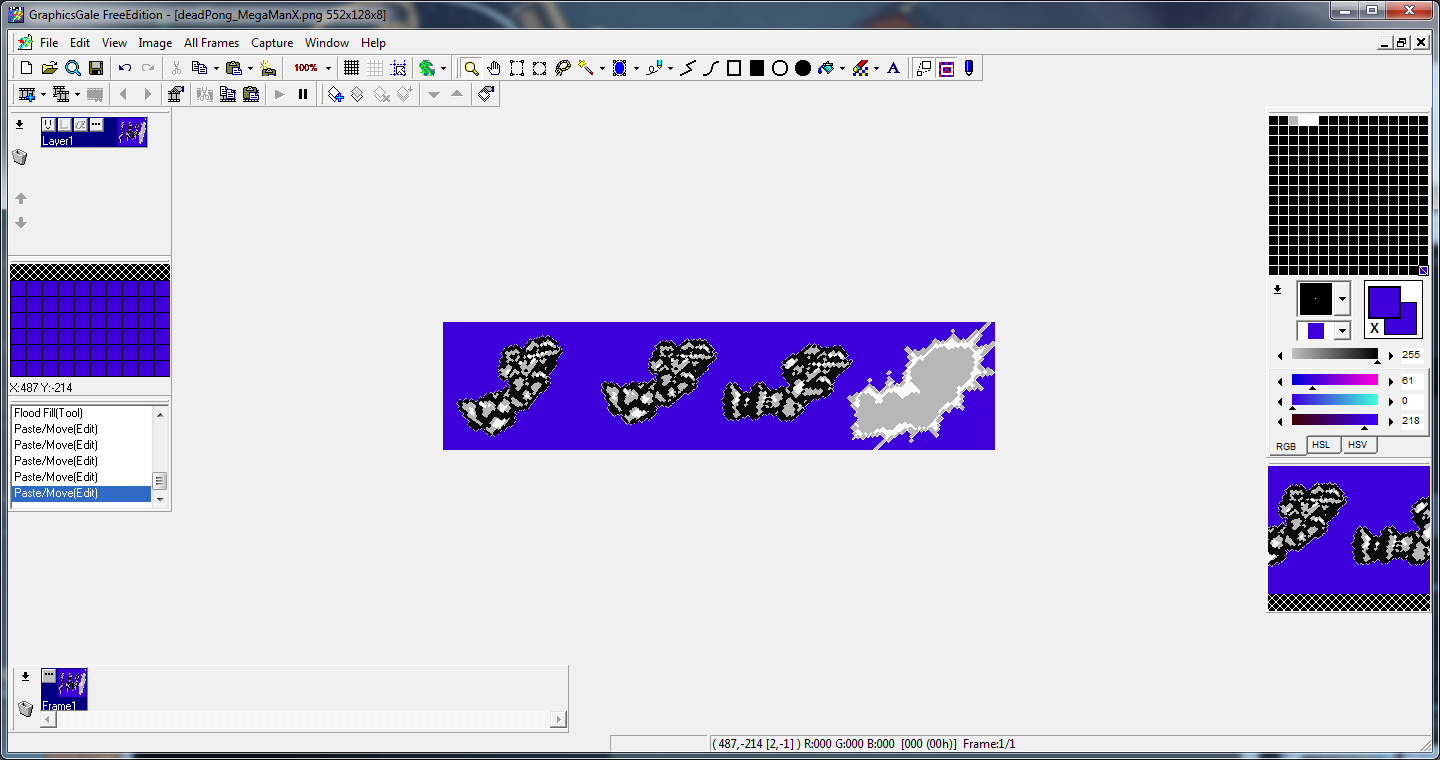Select the Color Replace eraser tool
The width and height of the screenshot is (1440, 760).
[x=860, y=68]
